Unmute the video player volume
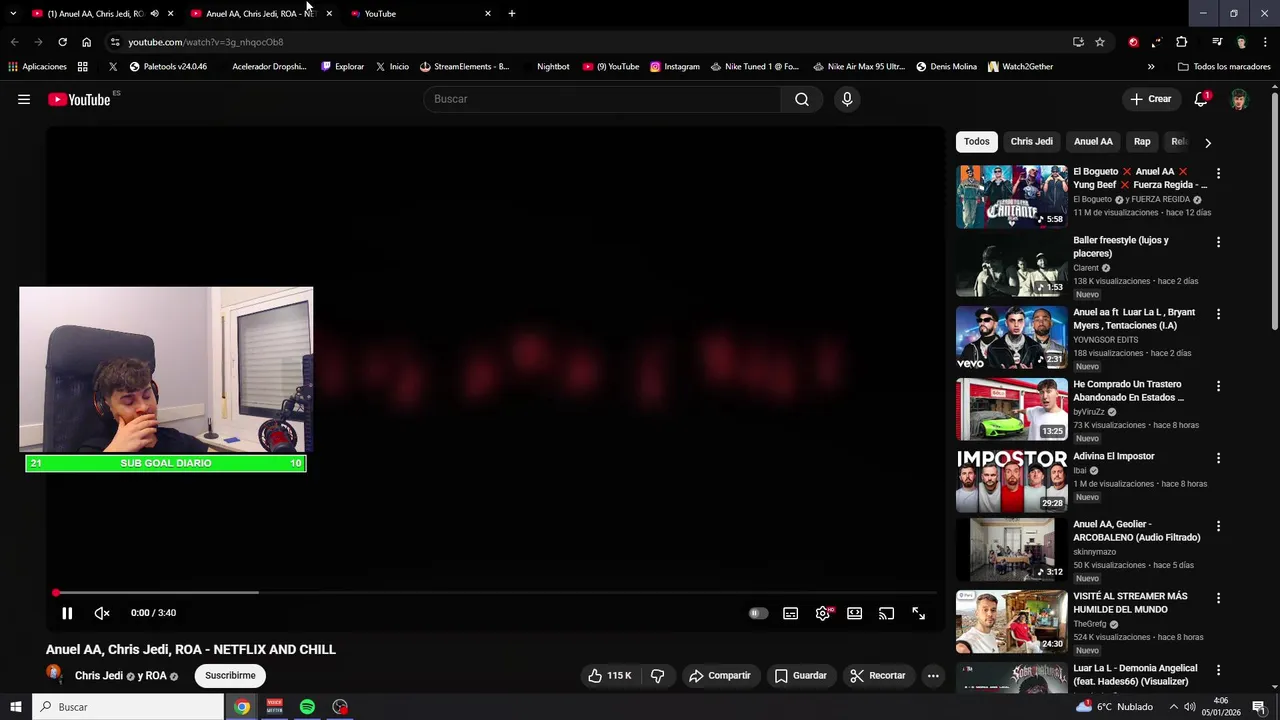The height and width of the screenshot is (720, 1280). [x=102, y=613]
